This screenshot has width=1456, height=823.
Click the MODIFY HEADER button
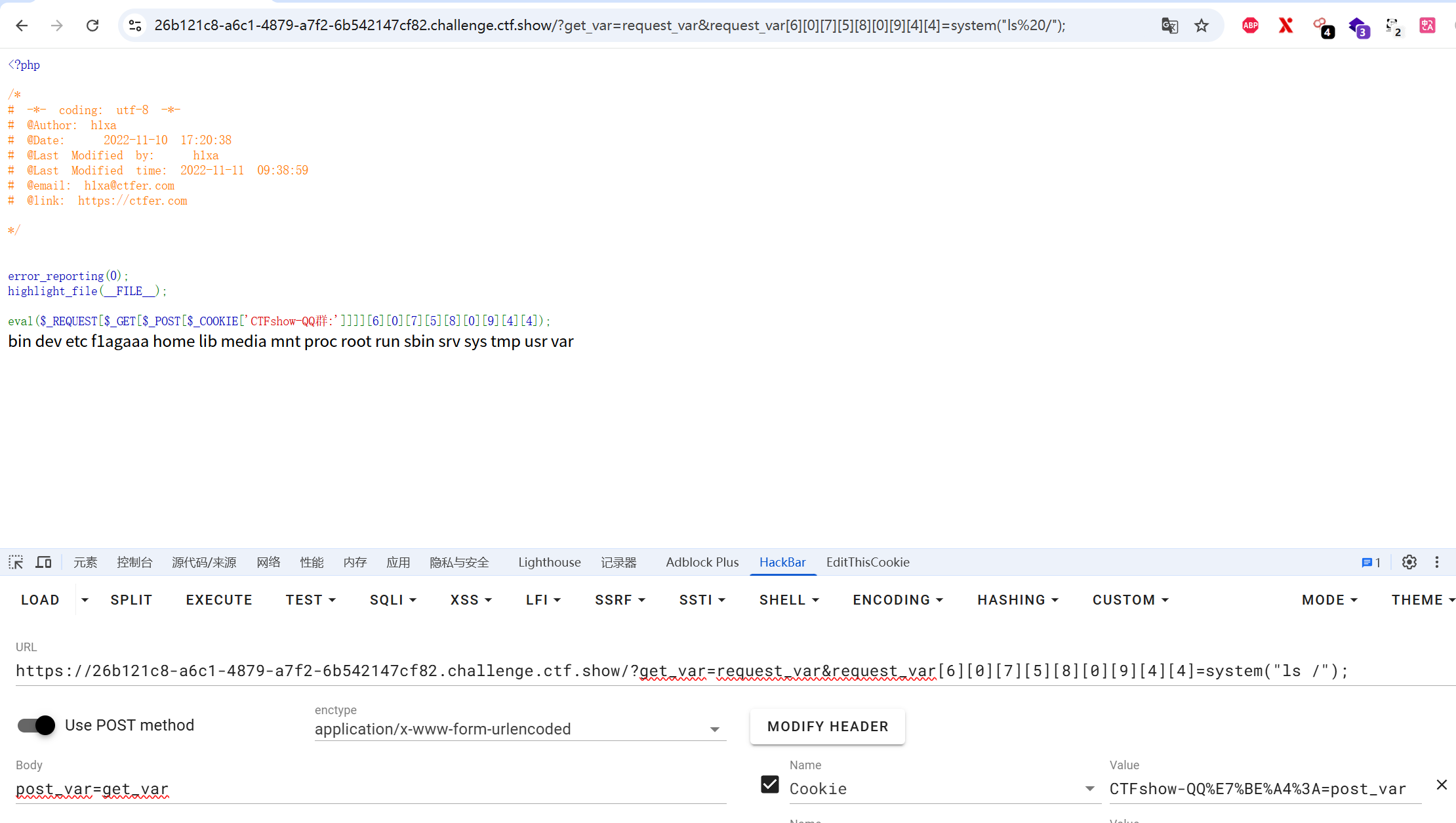click(x=827, y=727)
